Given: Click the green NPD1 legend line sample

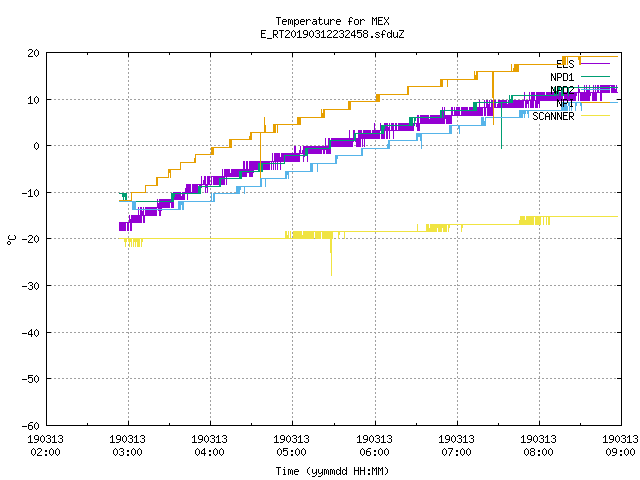Looking at the screenshot, I should [595, 76].
